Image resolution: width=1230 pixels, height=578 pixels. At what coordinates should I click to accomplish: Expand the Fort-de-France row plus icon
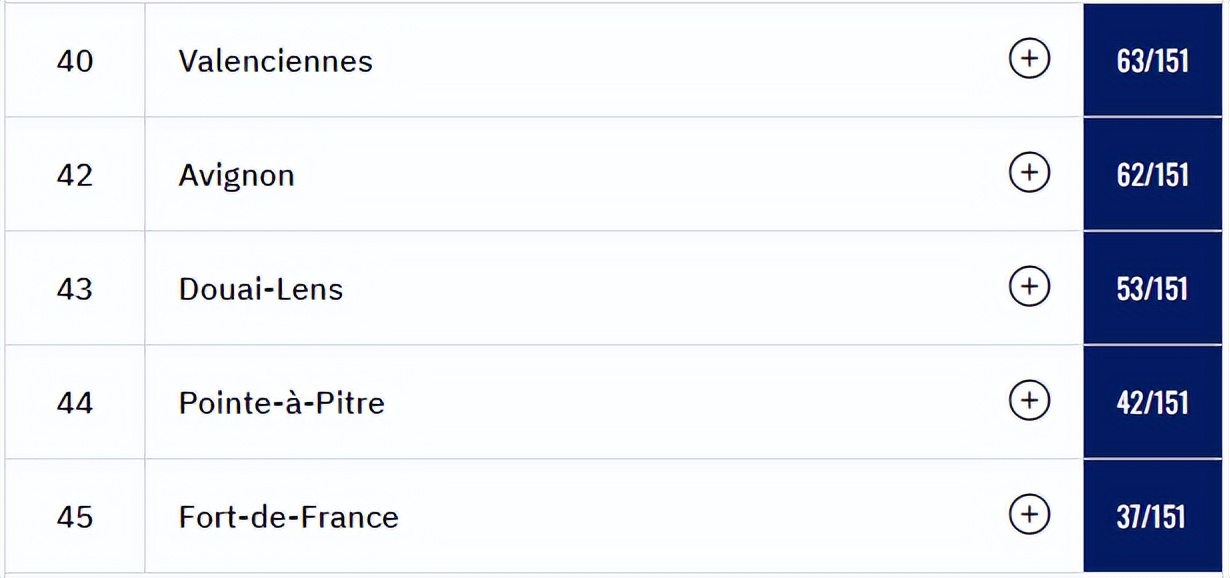tap(1029, 515)
